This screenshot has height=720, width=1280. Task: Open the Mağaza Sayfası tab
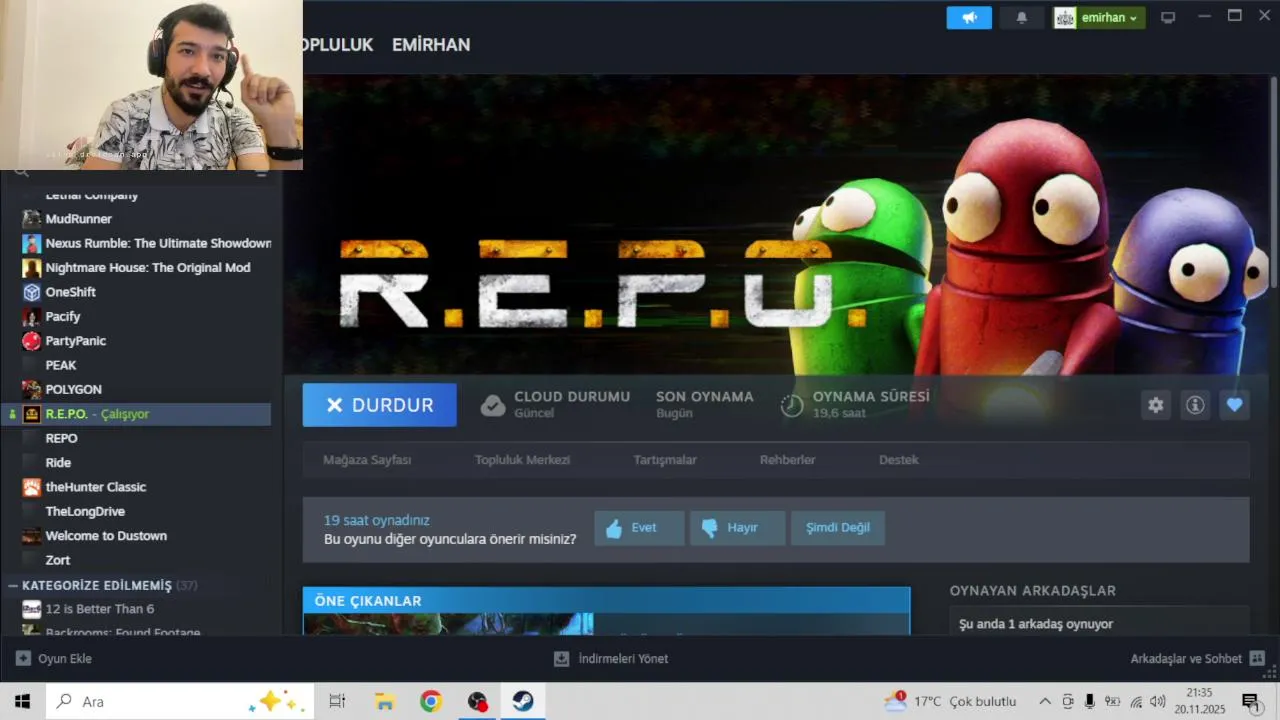coord(367,460)
